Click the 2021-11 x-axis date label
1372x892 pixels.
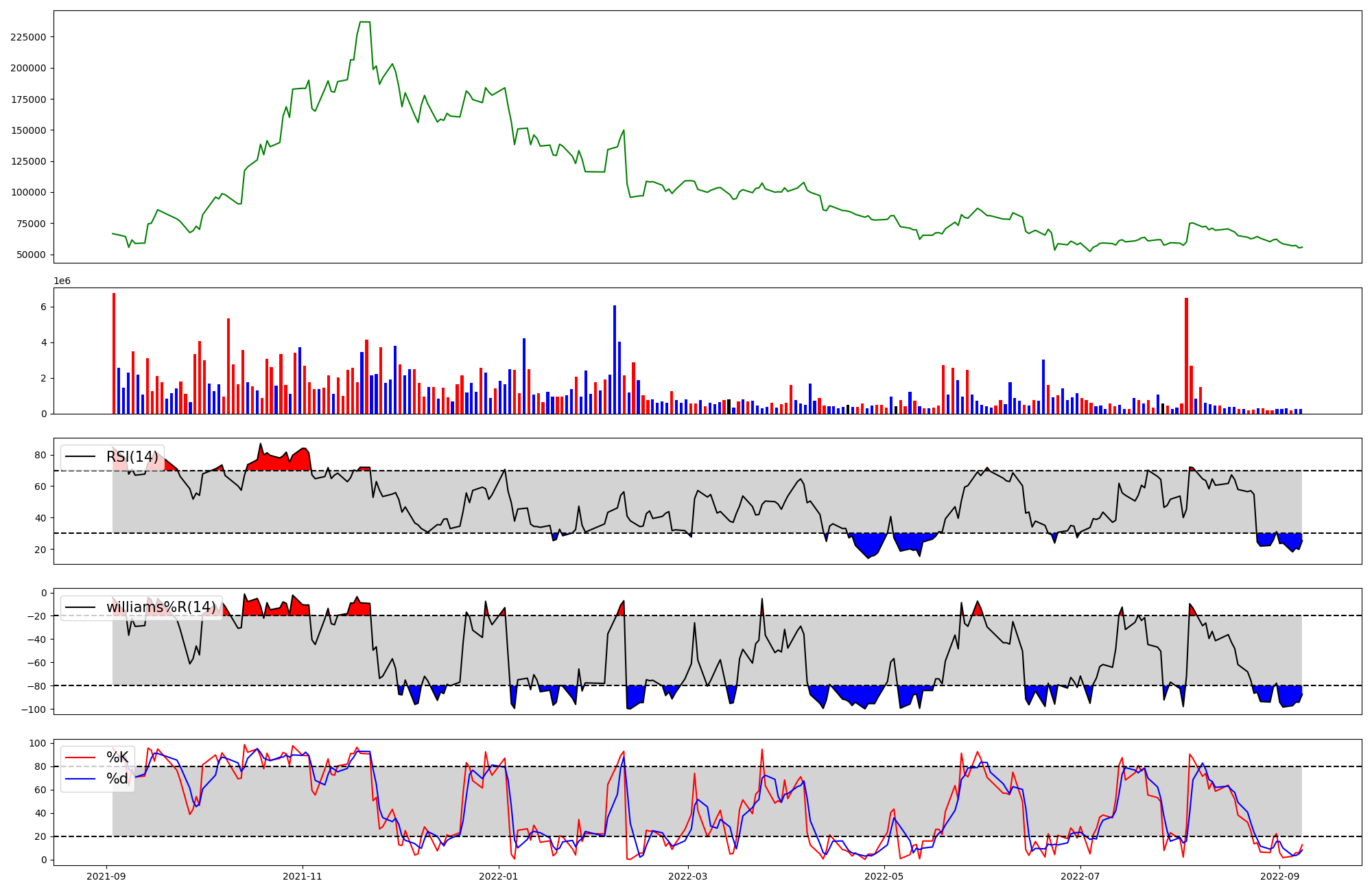303,876
